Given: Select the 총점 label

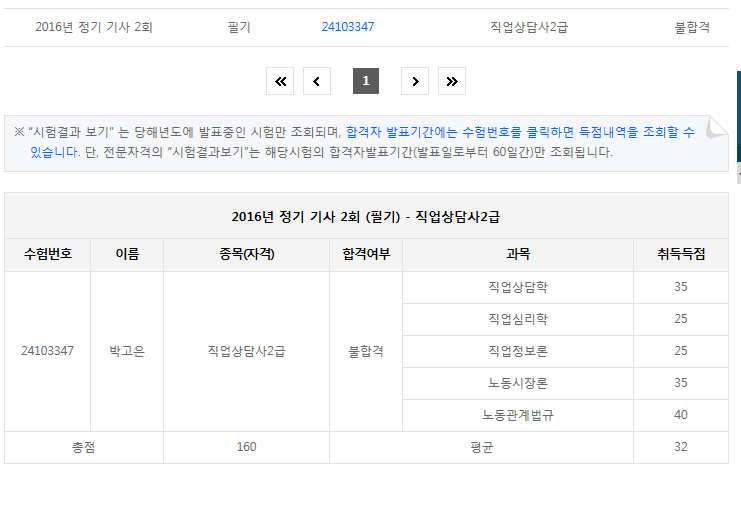Looking at the screenshot, I should (x=84, y=447).
